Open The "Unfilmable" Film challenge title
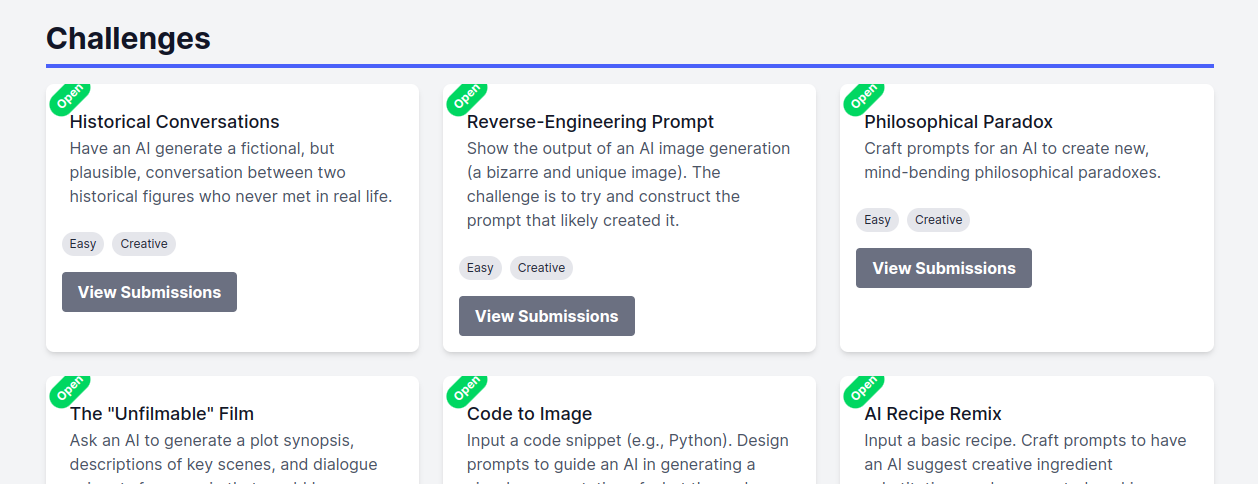 (161, 414)
